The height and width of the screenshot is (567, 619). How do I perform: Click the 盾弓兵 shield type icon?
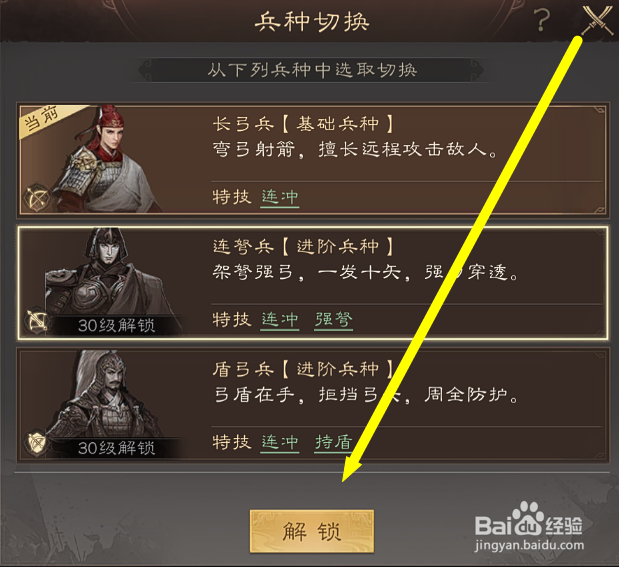[x=36, y=443]
